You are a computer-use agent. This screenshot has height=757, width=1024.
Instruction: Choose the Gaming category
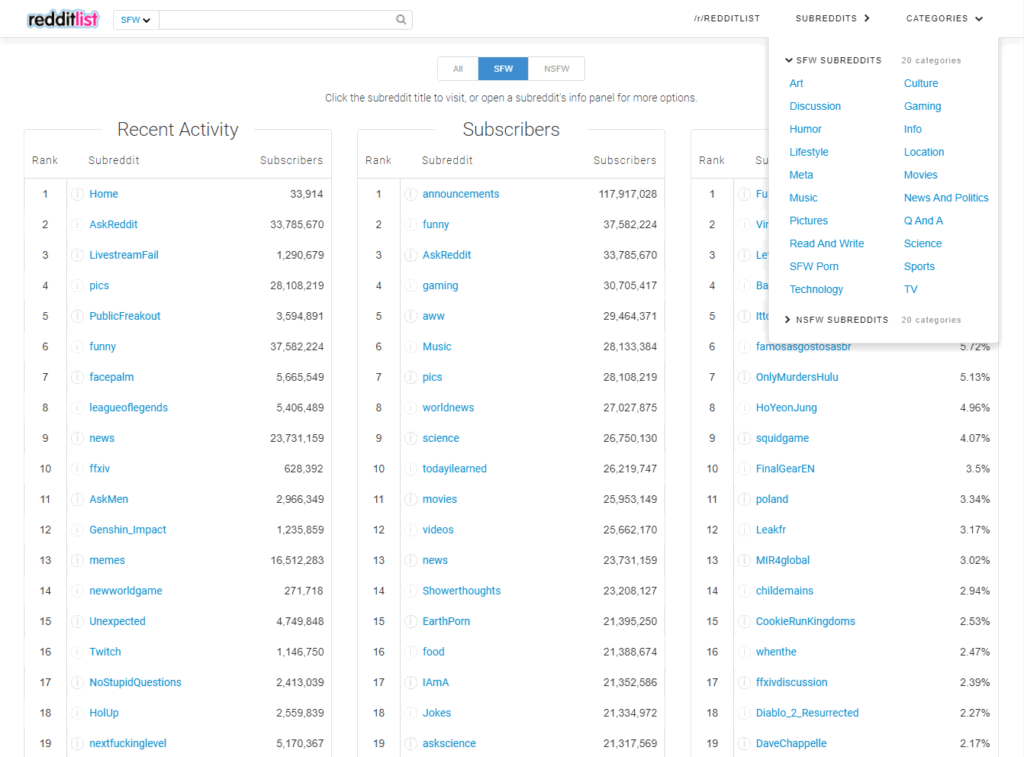point(922,106)
